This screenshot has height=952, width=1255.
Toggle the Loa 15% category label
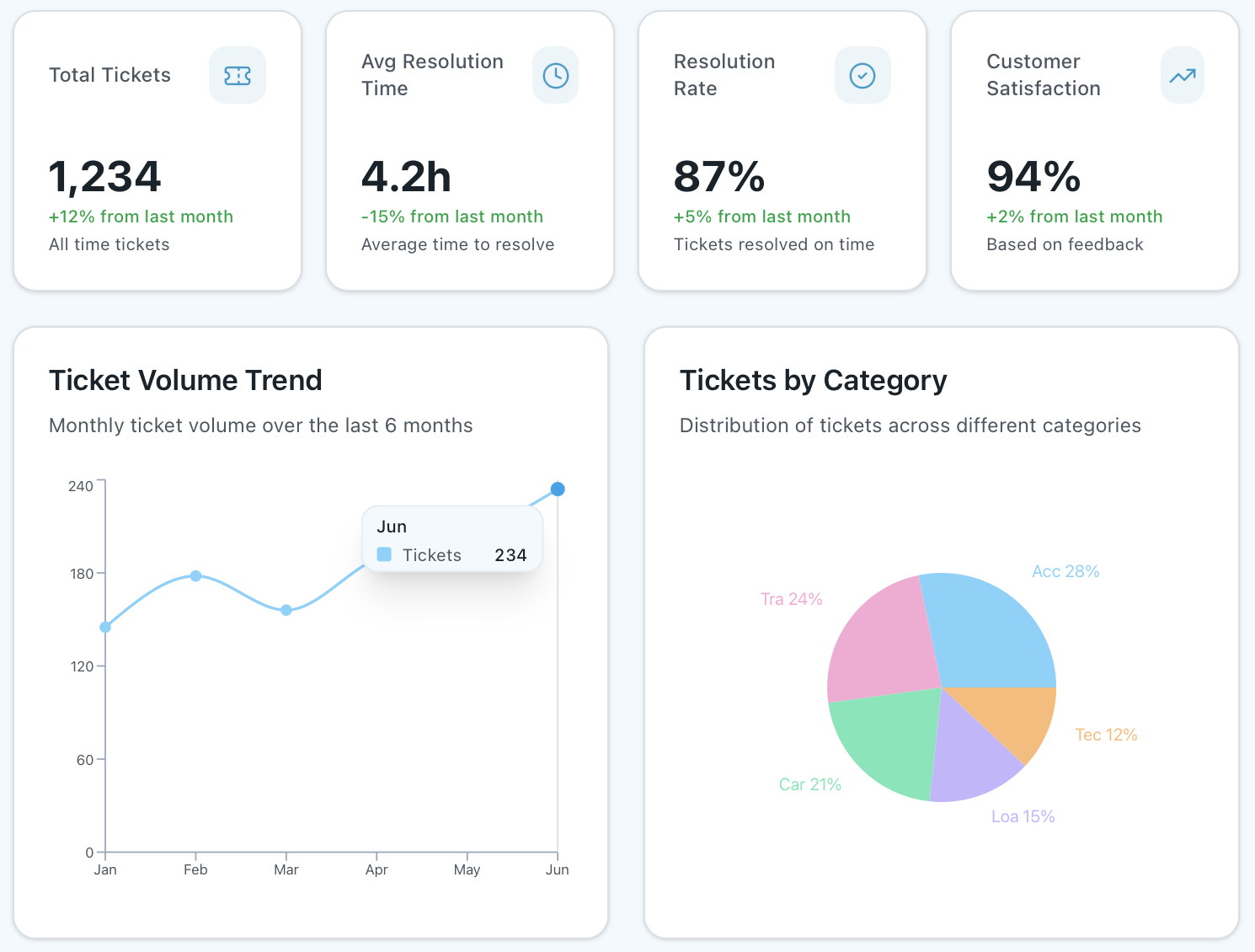point(1023,816)
